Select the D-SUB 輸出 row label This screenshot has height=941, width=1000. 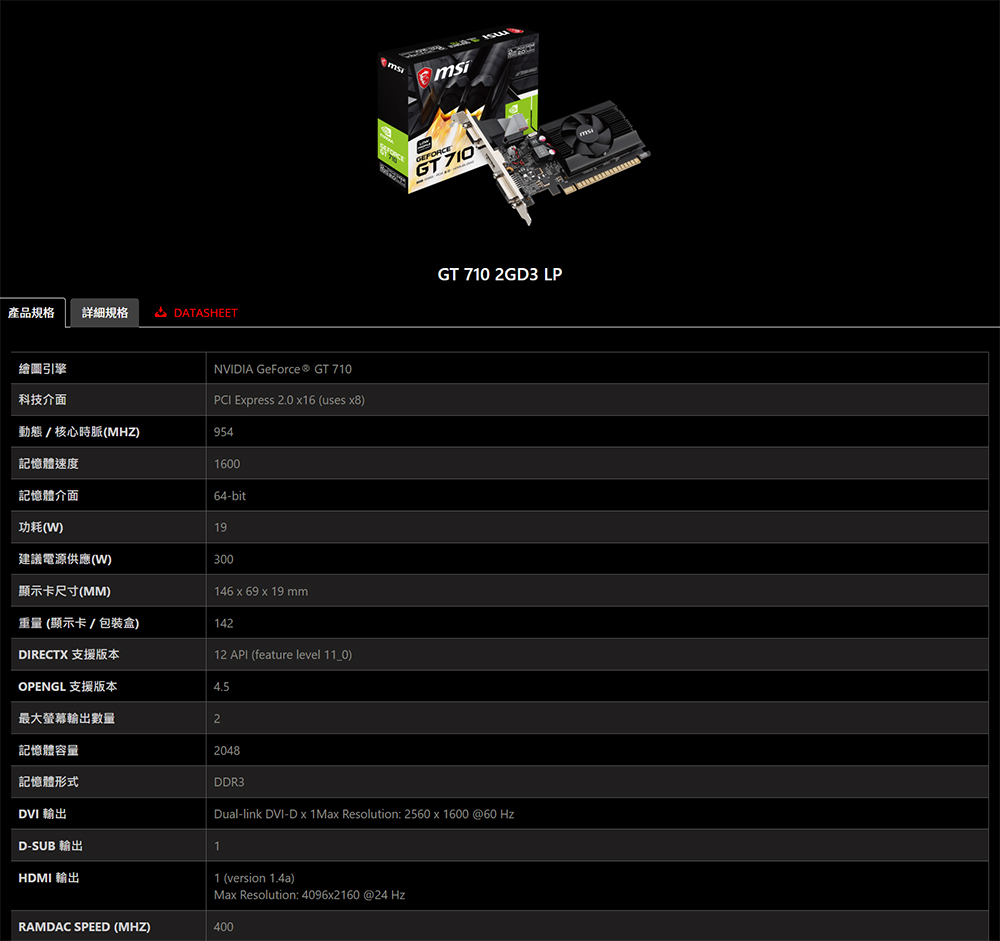50,846
